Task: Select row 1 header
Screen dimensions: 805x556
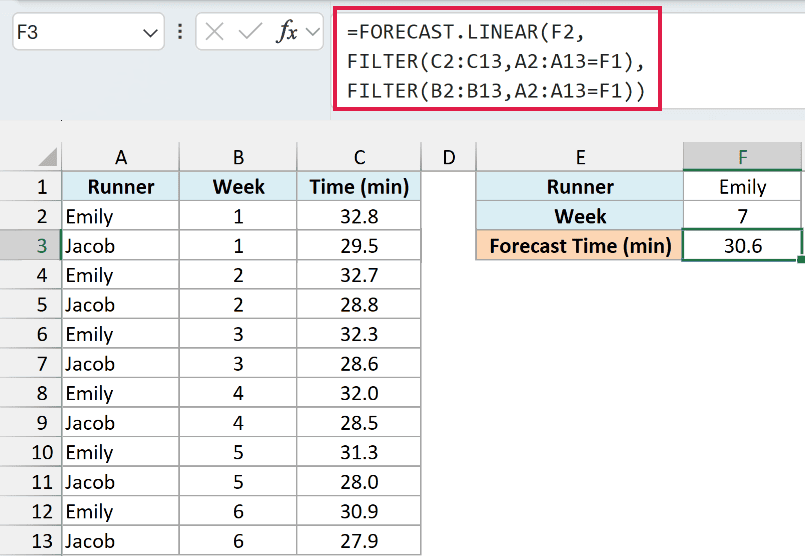Action: click(x=31, y=186)
